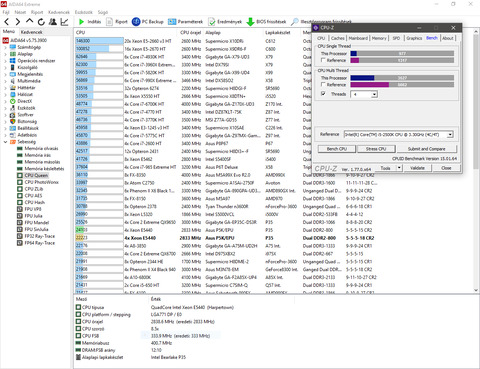Open PC Backup from the toolbar
The width and height of the screenshot is (480, 369).
[148, 22]
